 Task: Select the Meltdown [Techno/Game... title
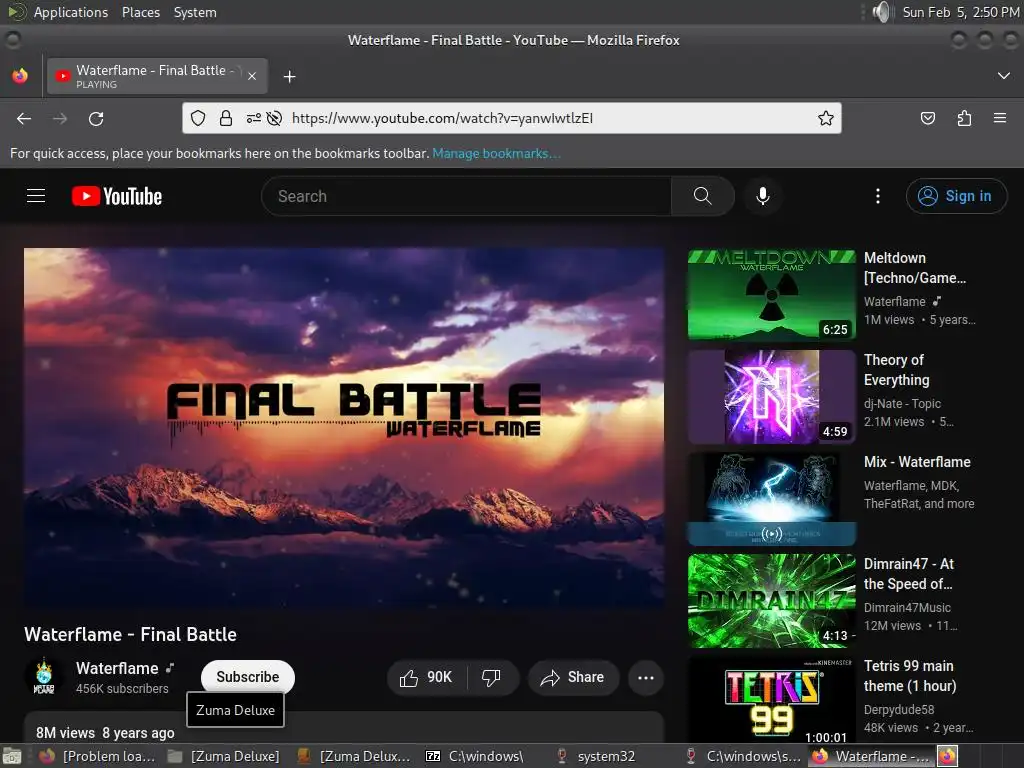[x=914, y=268]
